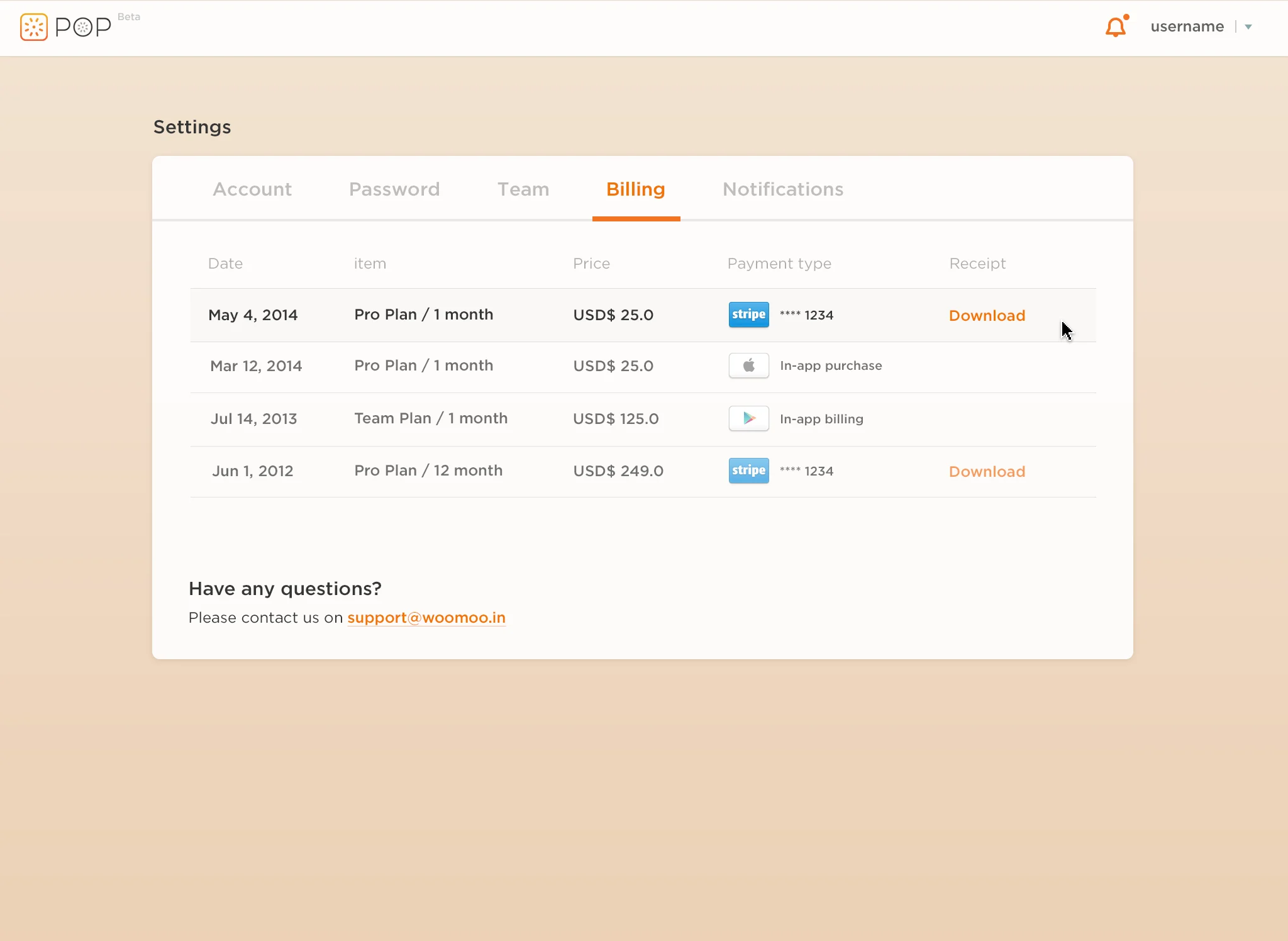The width and height of the screenshot is (1288, 941).
Task: Click Stripe icon in Jun 1, 2012 row
Action: 748,470
